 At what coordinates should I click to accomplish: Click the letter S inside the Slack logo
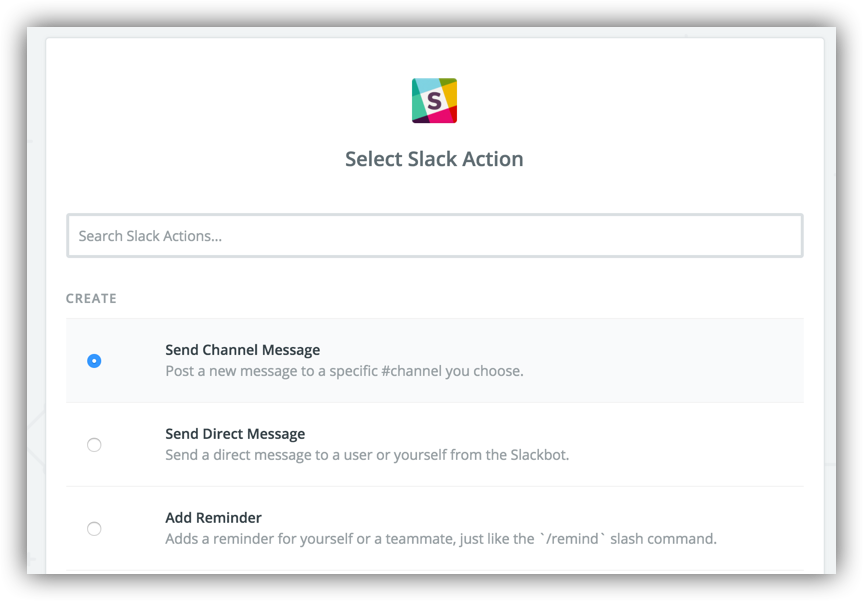pyautogui.click(x=434, y=101)
